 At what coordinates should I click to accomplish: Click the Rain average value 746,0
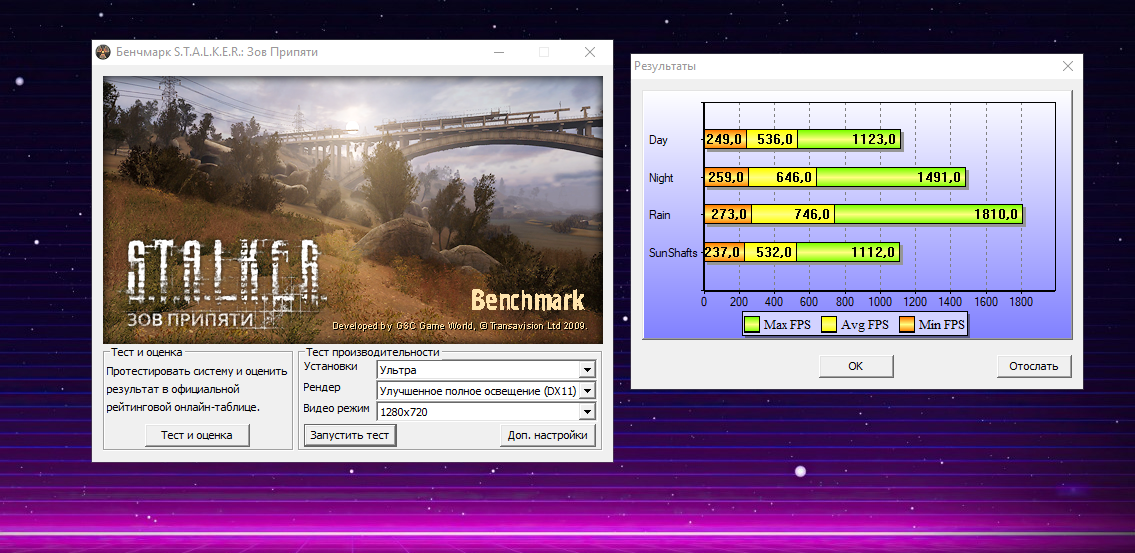tap(811, 215)
